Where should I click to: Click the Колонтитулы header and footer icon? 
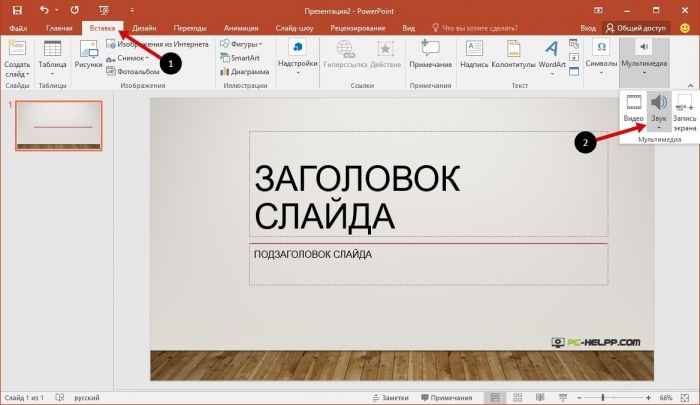[x=513, y=54]
